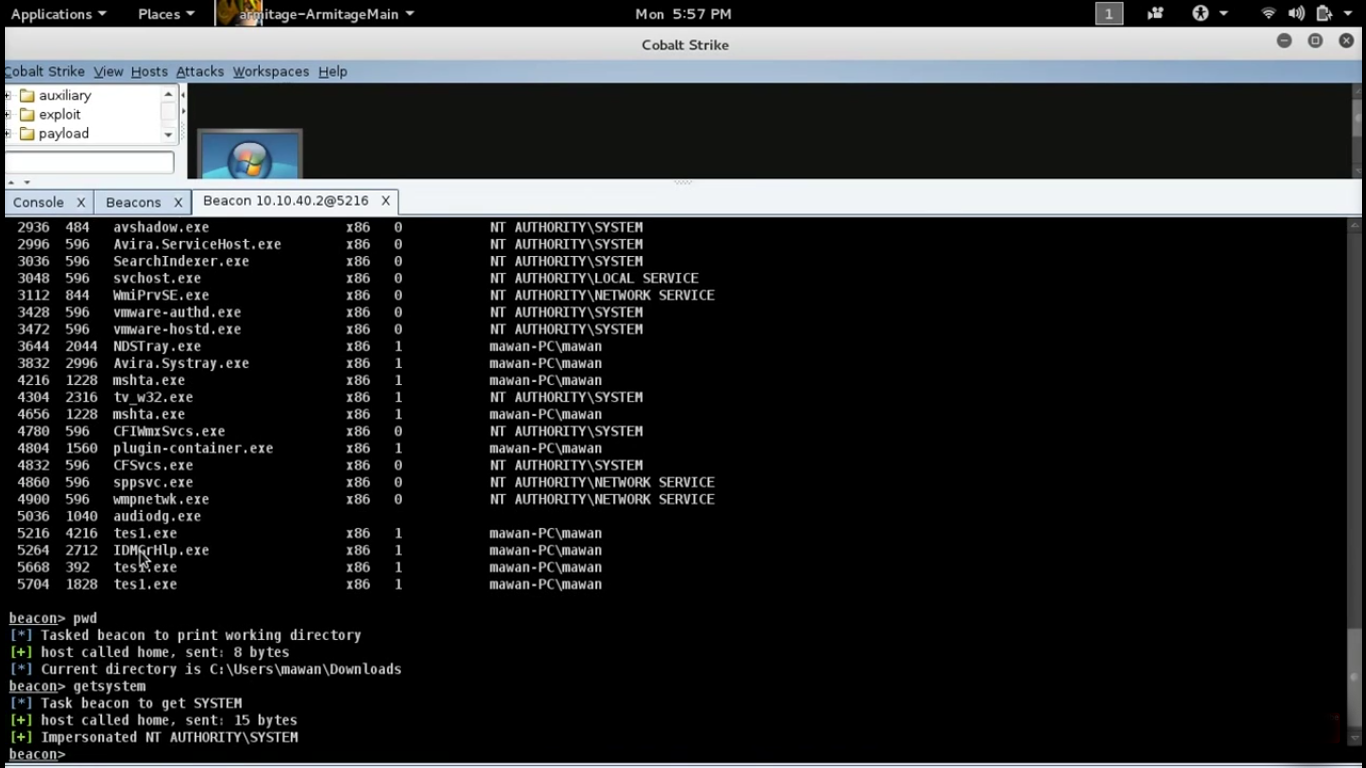Click the target view vertical scrollbar
Image resolution: width=1366 pixels, height=768 pixels.
click(x=1355, y=130)
